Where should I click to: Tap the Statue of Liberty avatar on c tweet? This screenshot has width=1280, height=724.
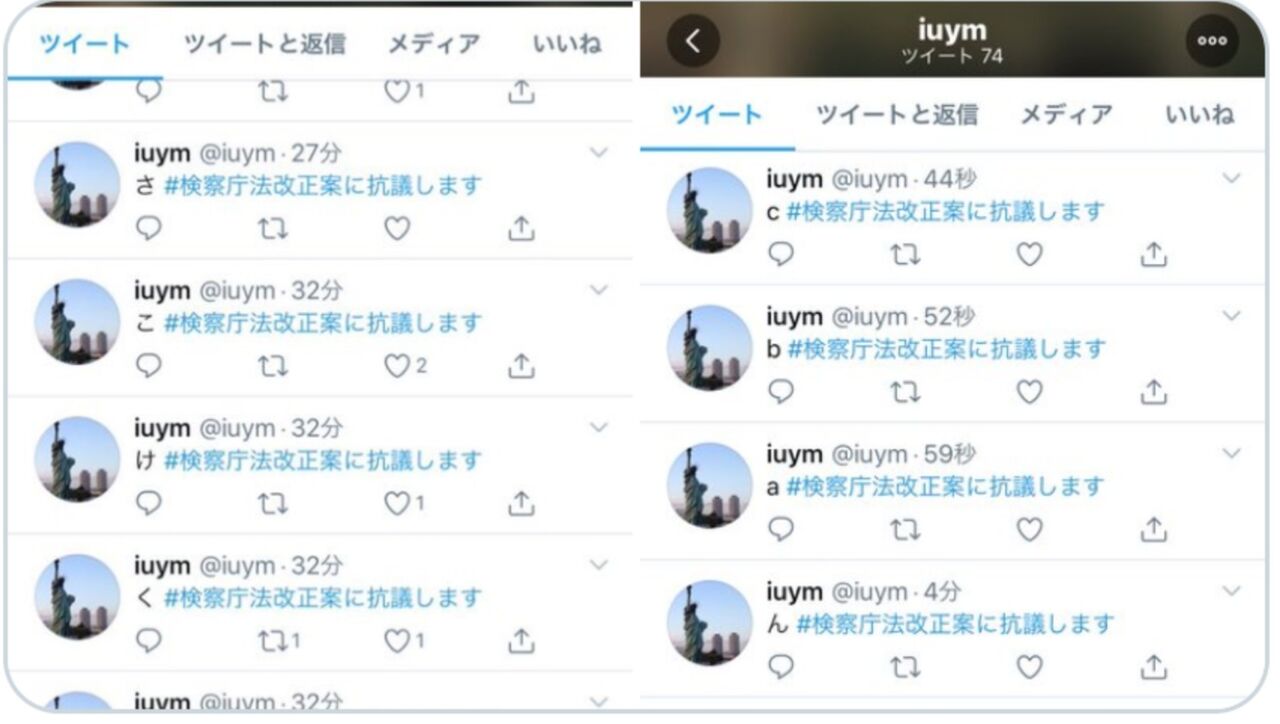click(709, 210)
